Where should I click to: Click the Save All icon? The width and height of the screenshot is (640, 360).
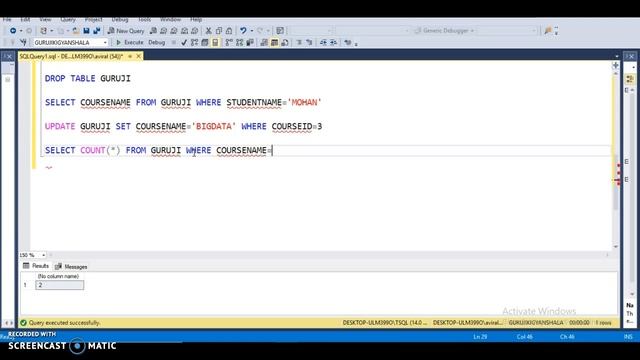pos(97,31)
